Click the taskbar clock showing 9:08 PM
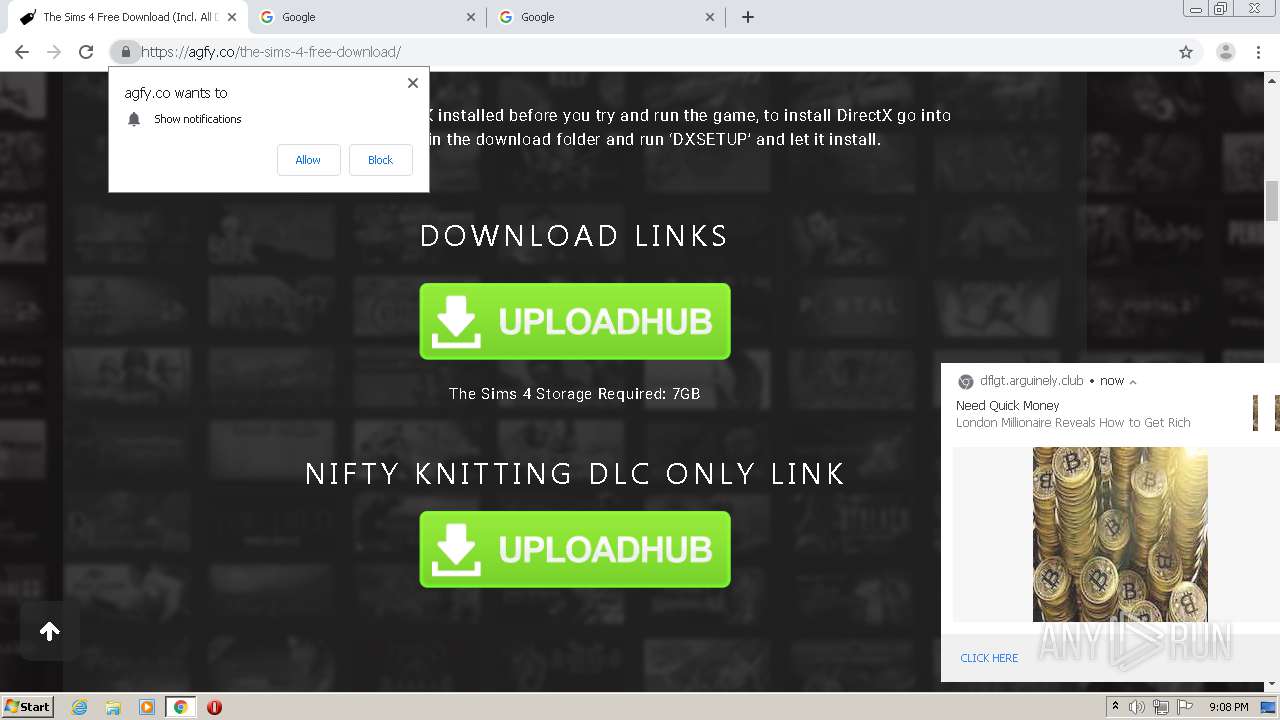This screenshot has height=720, width=1280. click(x=1228, y=707)
